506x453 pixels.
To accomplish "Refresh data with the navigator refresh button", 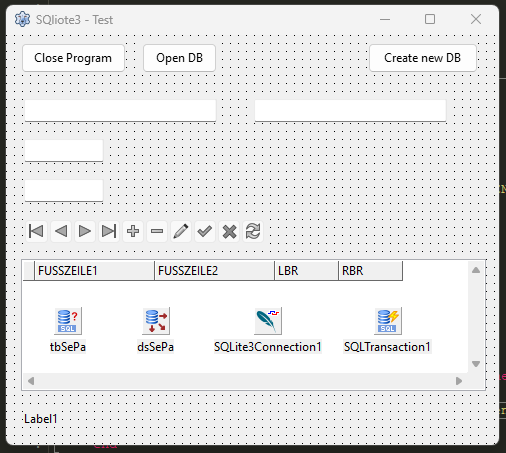I will pos(253,231).
